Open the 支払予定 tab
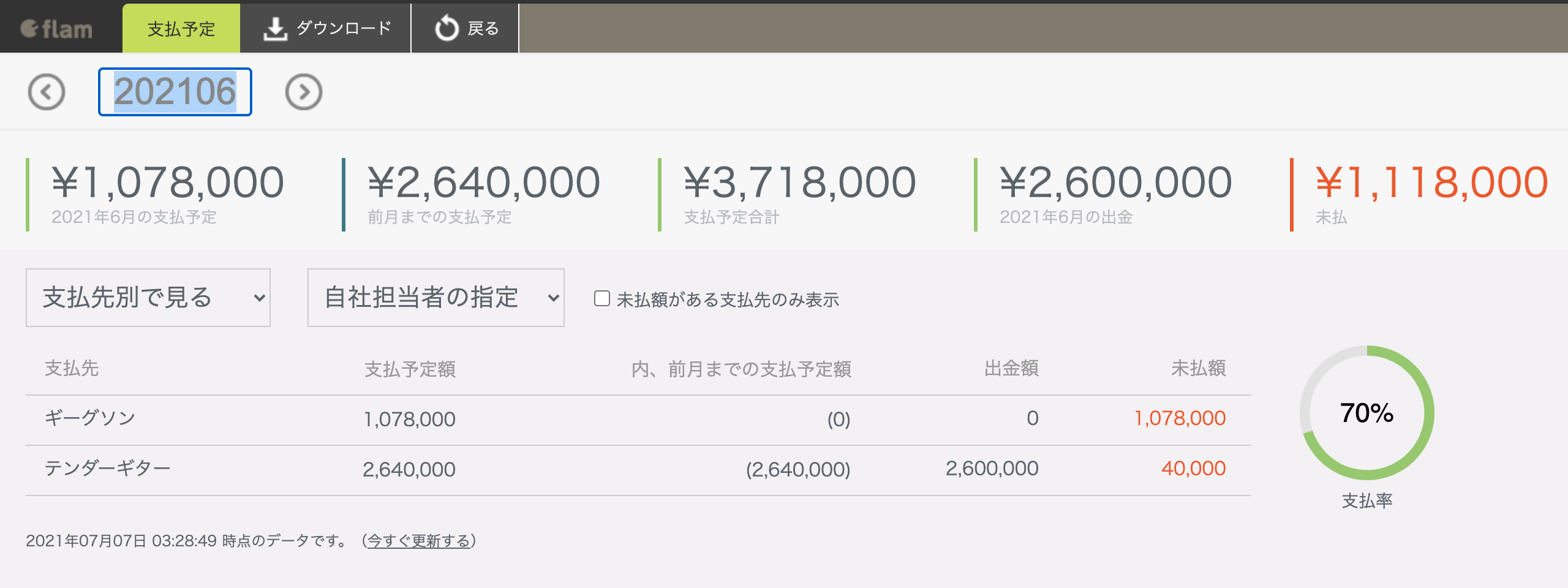1568x588 pixels. point(181,29)
